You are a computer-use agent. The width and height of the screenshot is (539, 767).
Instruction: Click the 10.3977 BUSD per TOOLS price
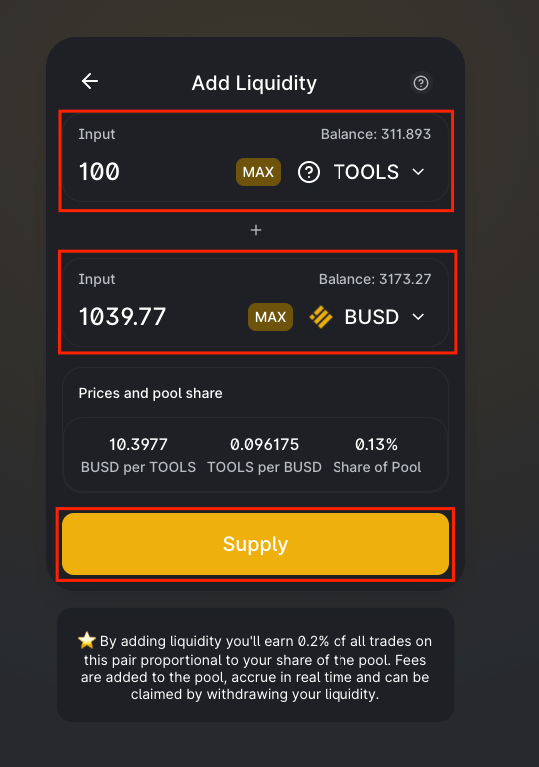tap(138, 445)
